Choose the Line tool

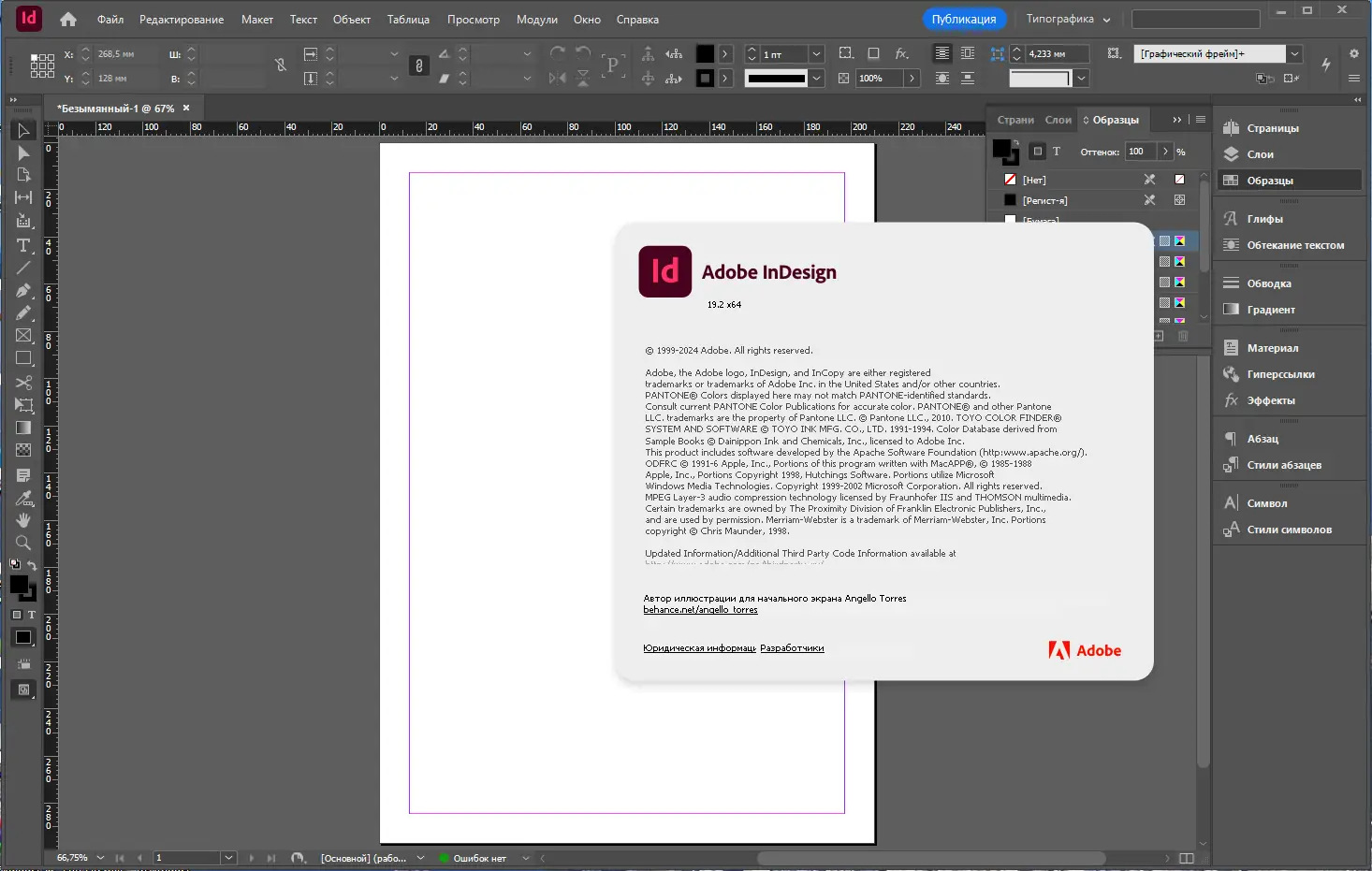(x=23, y=268)
